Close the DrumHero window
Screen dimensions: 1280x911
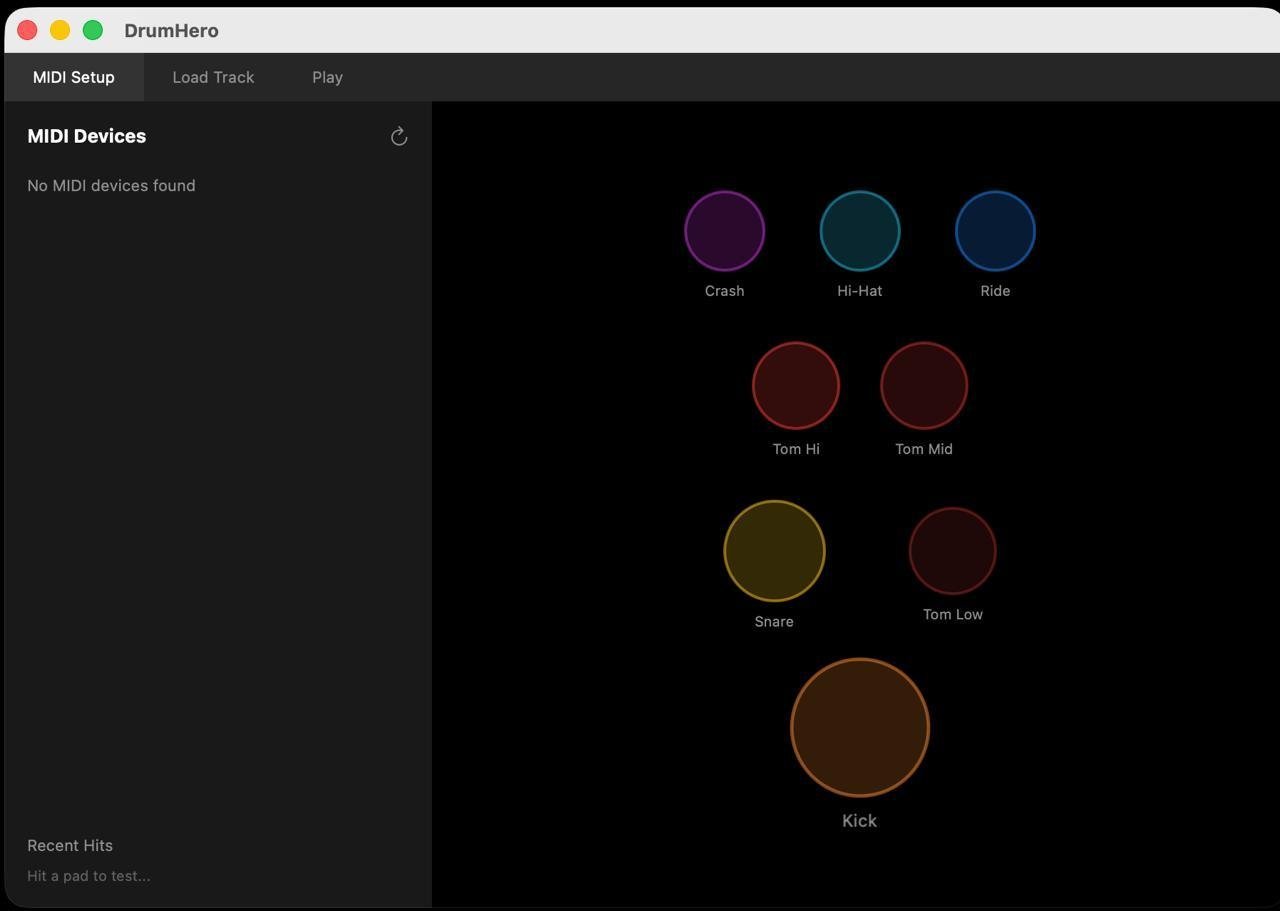pos(27,30)
